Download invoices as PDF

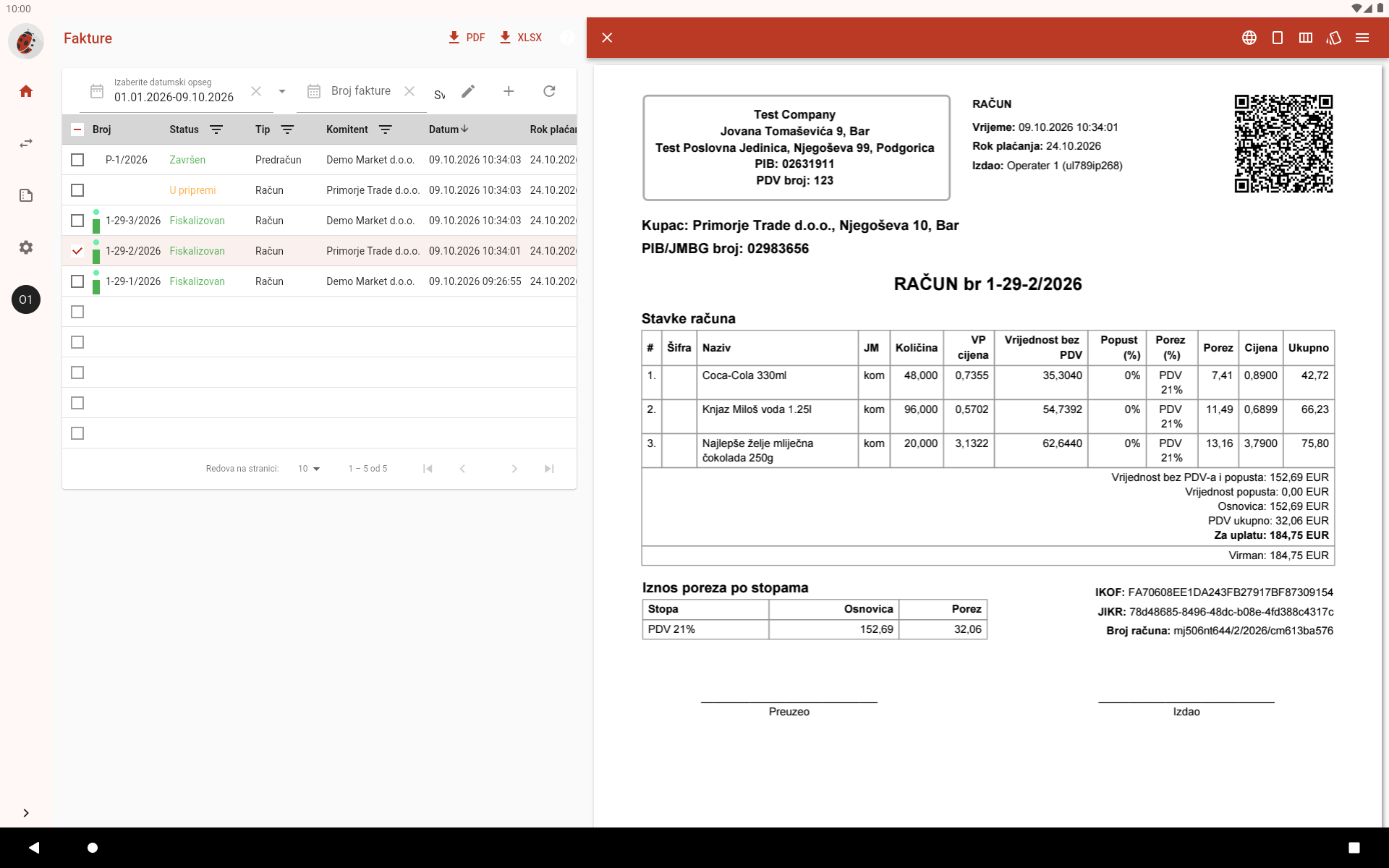(x=467, y=38)
